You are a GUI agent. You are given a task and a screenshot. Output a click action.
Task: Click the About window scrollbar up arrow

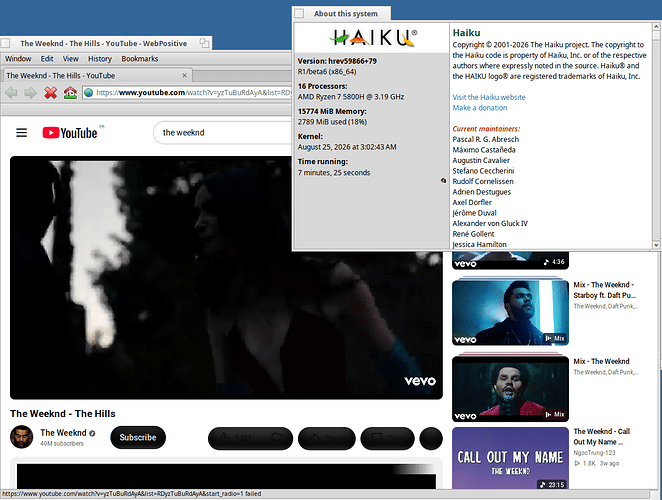[x=657, y=27]
